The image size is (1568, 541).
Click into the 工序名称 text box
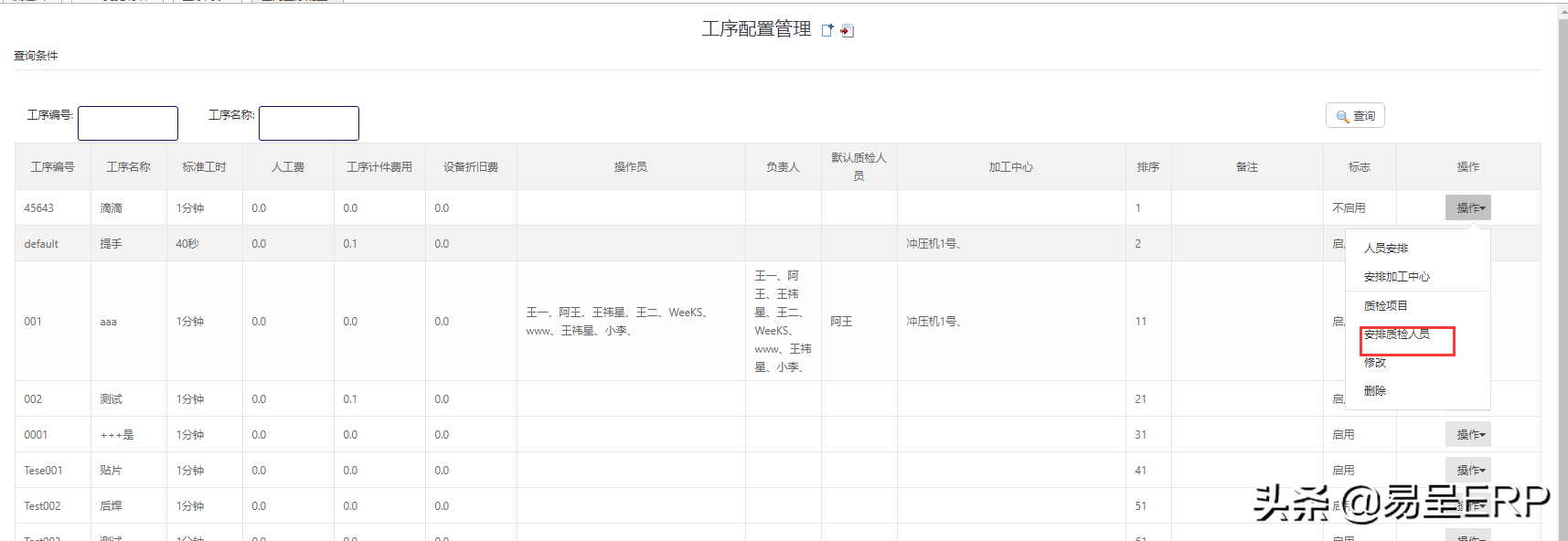(309, 123)
